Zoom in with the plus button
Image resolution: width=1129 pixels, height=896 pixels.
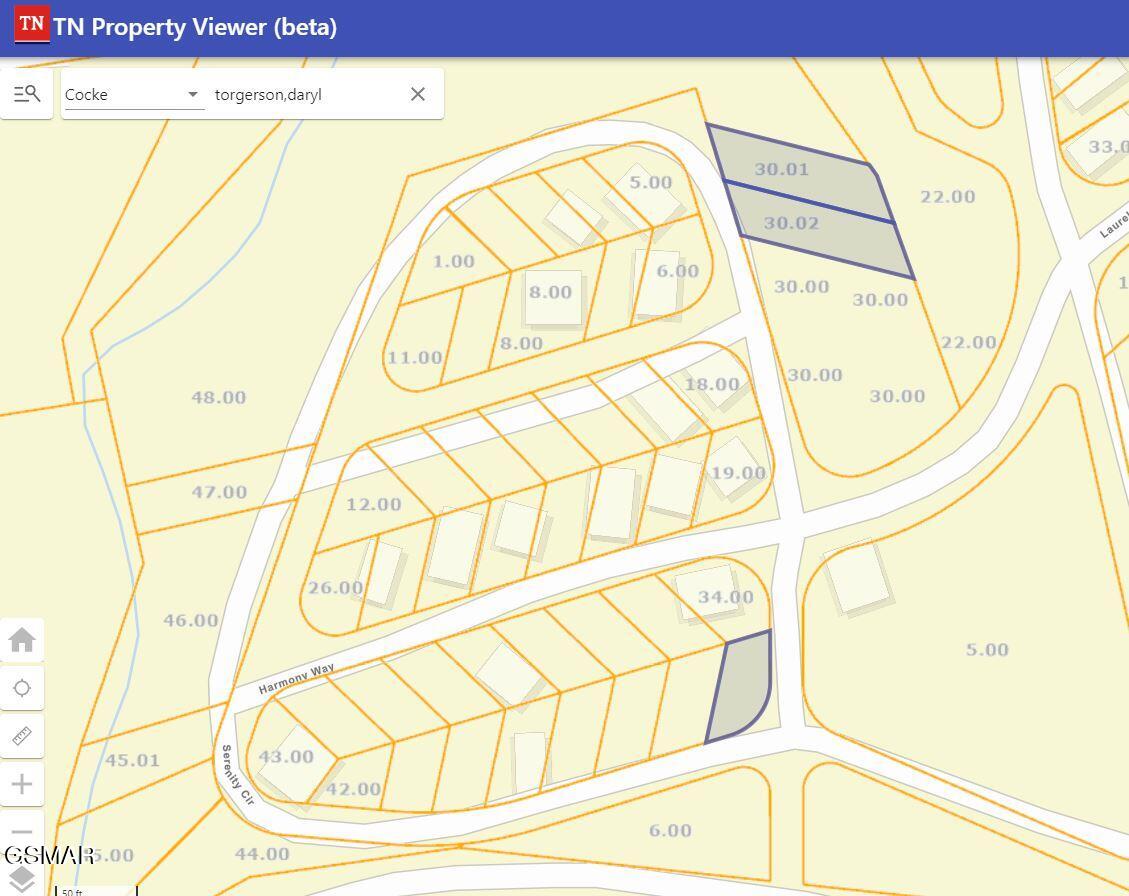point(22,784)
